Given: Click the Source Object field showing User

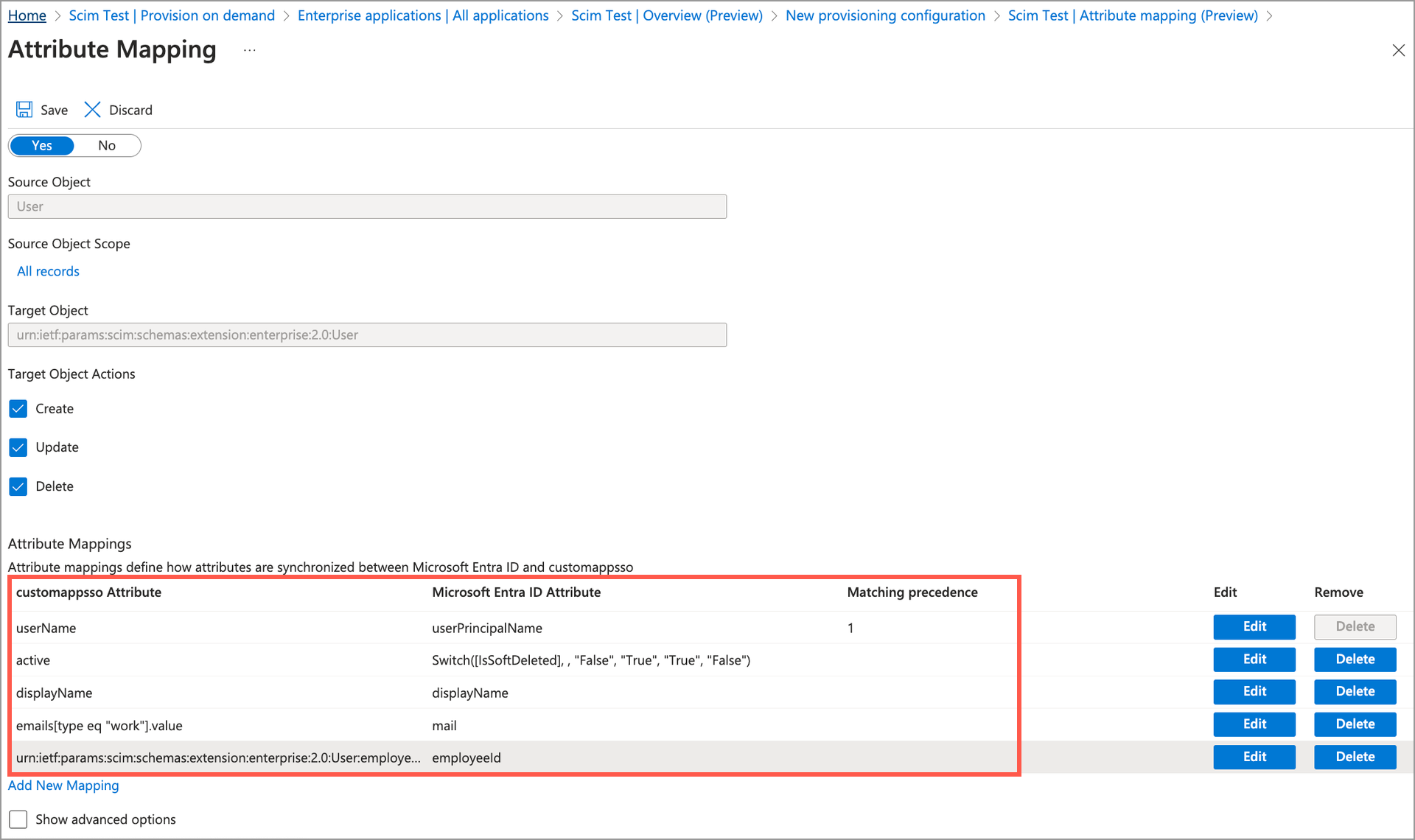Looking at the screenshot, I should [367, 206].
